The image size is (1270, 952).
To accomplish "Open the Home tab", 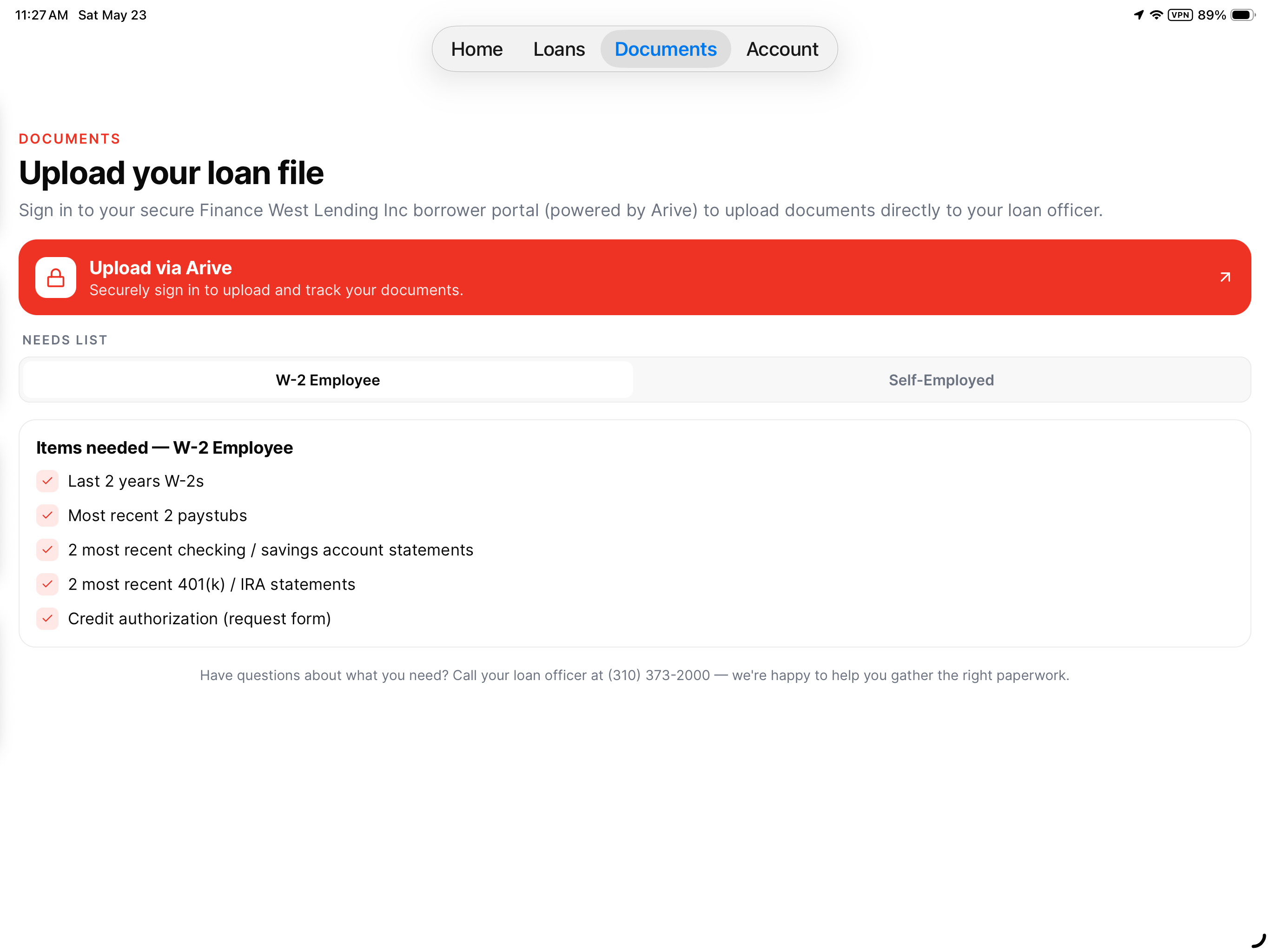I will pos(476,49).
